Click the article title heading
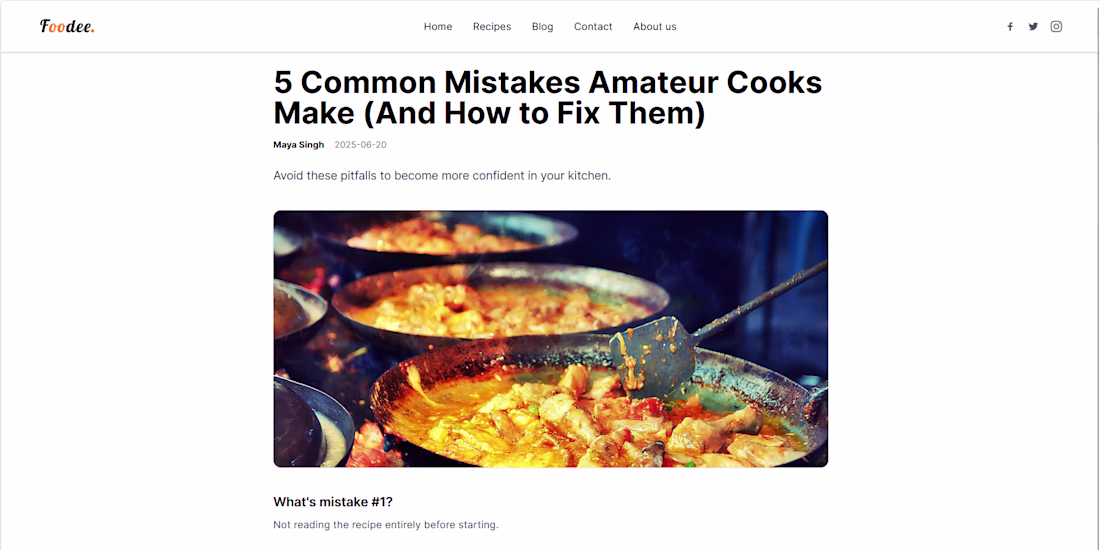This screenshot has height=550, width=1100. pyautogui.click(x=548, y=98)
